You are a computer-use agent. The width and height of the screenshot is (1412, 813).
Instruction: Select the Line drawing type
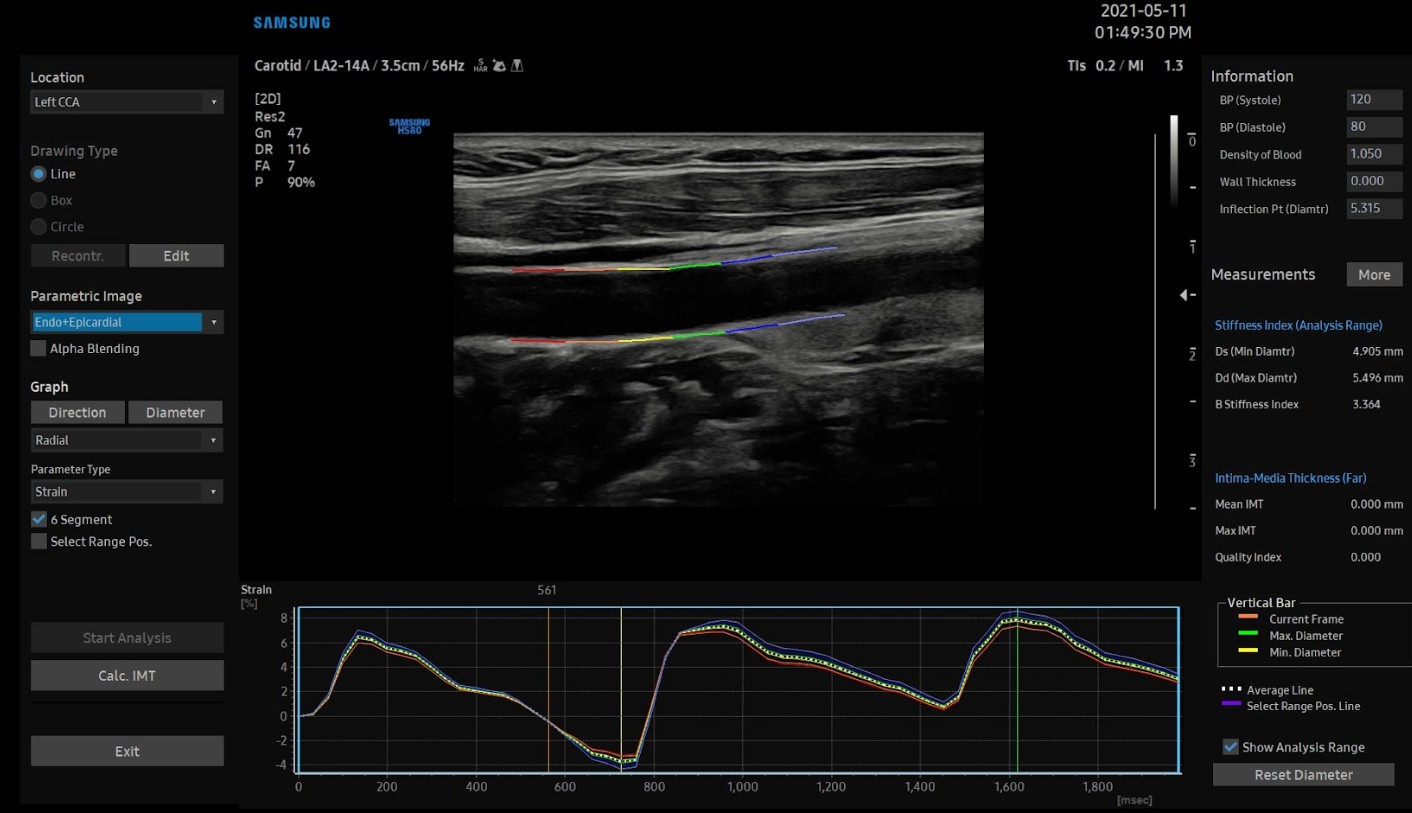39,174
